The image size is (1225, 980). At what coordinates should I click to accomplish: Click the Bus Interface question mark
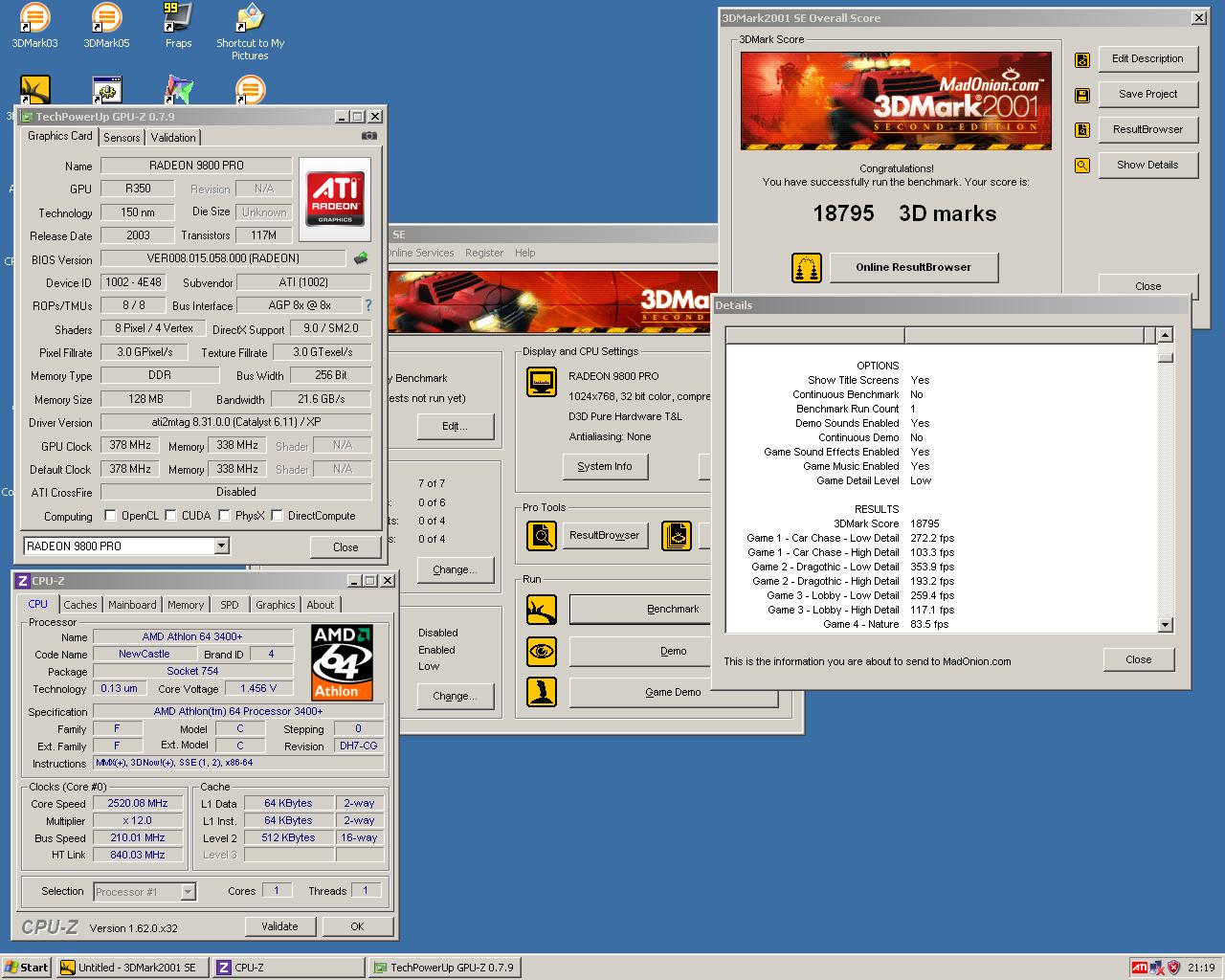tap(368, 305)
